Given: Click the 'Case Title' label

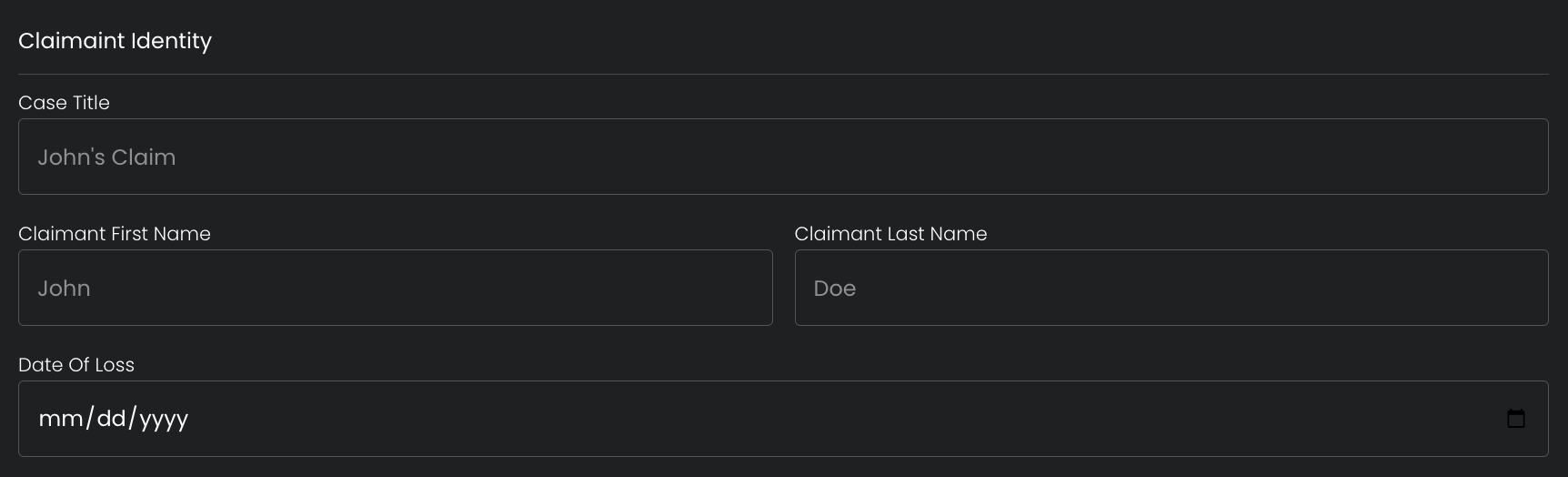Looking at the screenshot, I should (64, 103).
